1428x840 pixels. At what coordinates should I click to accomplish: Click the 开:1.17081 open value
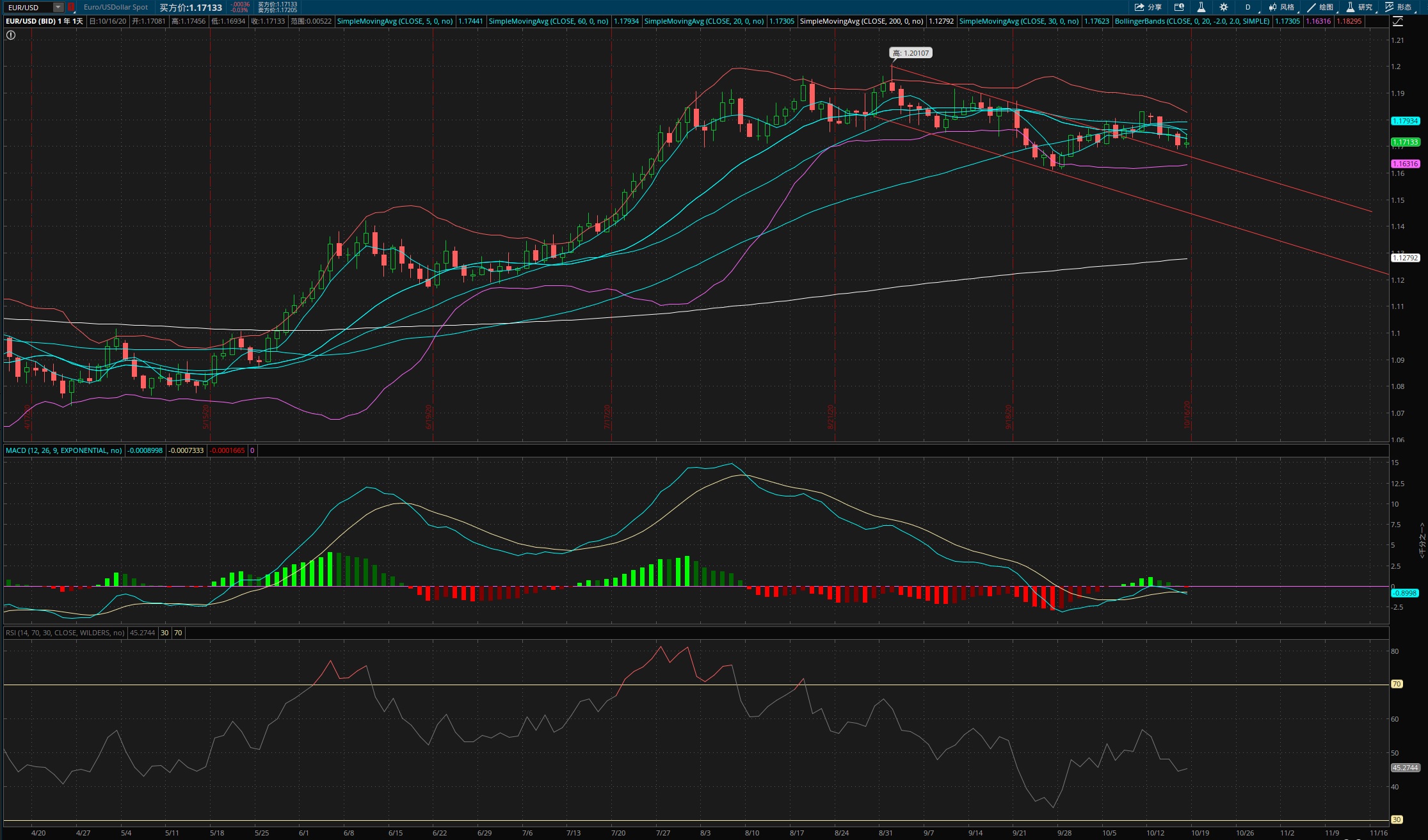(149, 21)
